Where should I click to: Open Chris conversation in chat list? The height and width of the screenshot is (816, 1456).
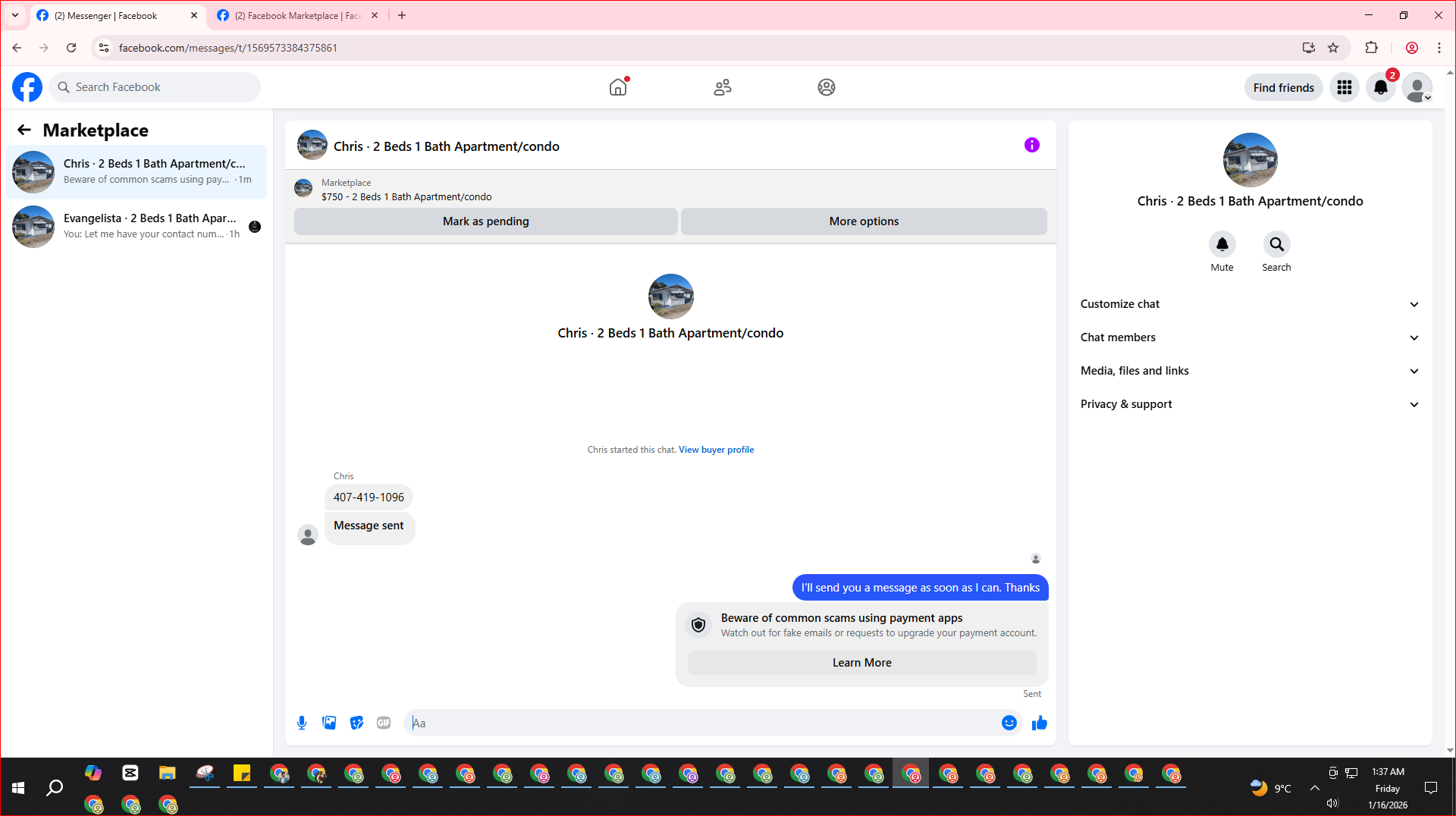click(136, 172)
